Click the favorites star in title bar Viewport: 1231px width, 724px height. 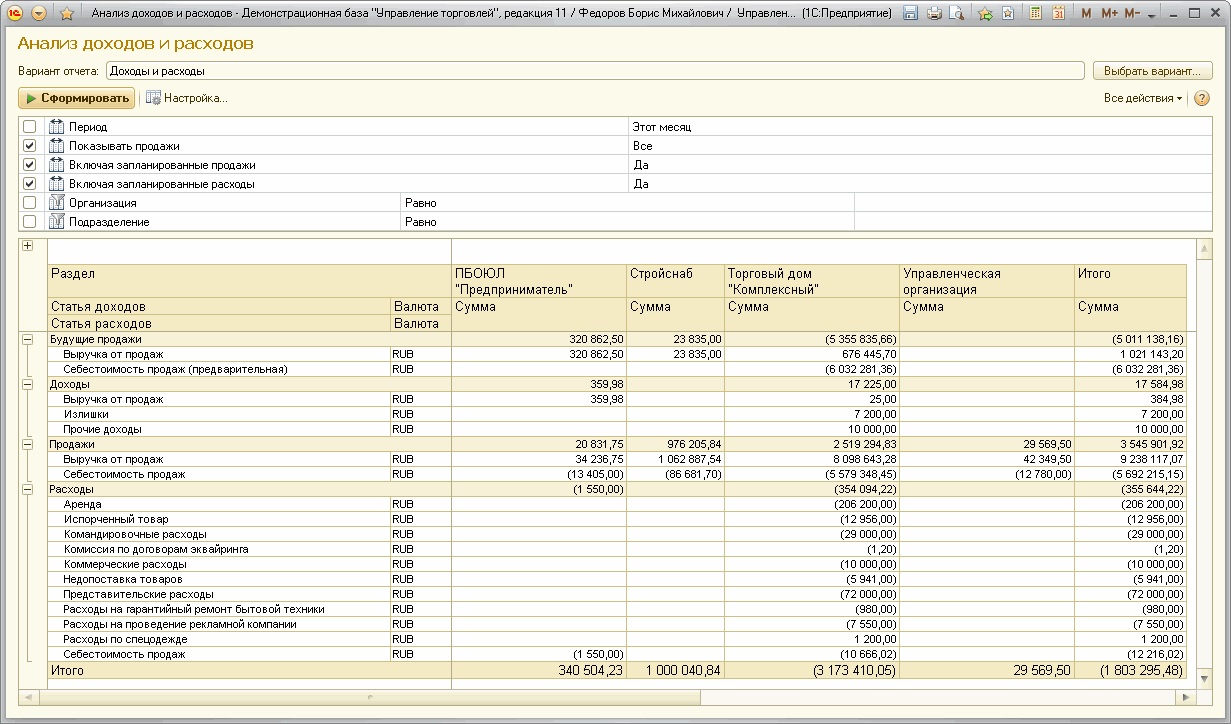(67, 14)
